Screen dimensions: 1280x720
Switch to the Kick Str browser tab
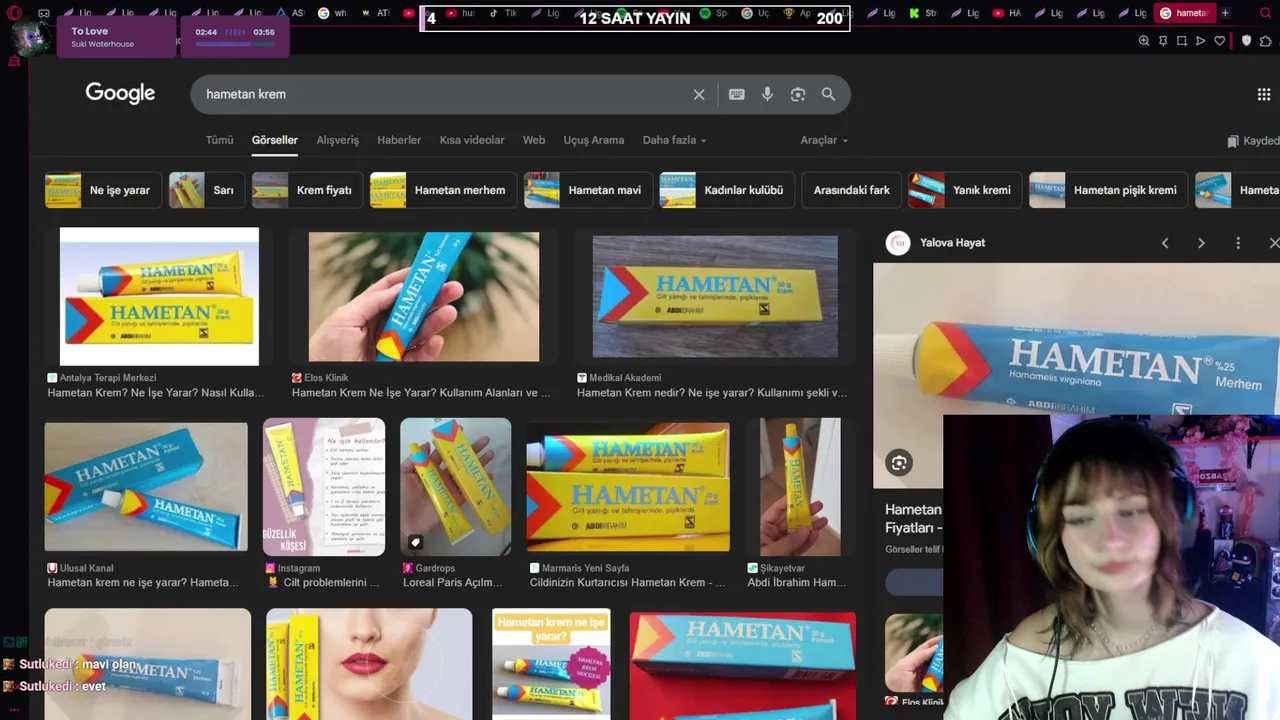pyautogui.click(x=923, y=13)
